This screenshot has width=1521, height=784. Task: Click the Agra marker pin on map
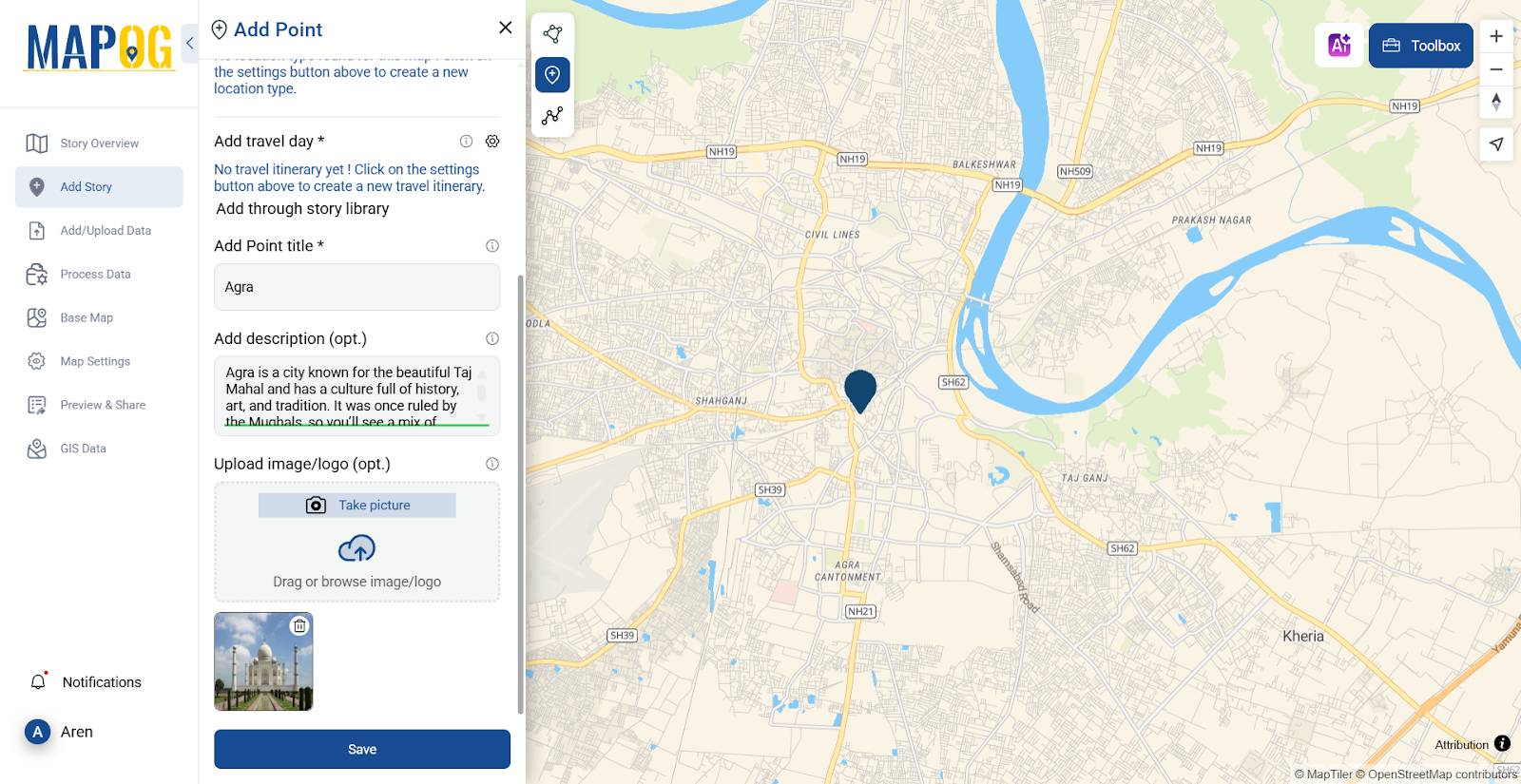pyautogui.click(x=860, y=391)
